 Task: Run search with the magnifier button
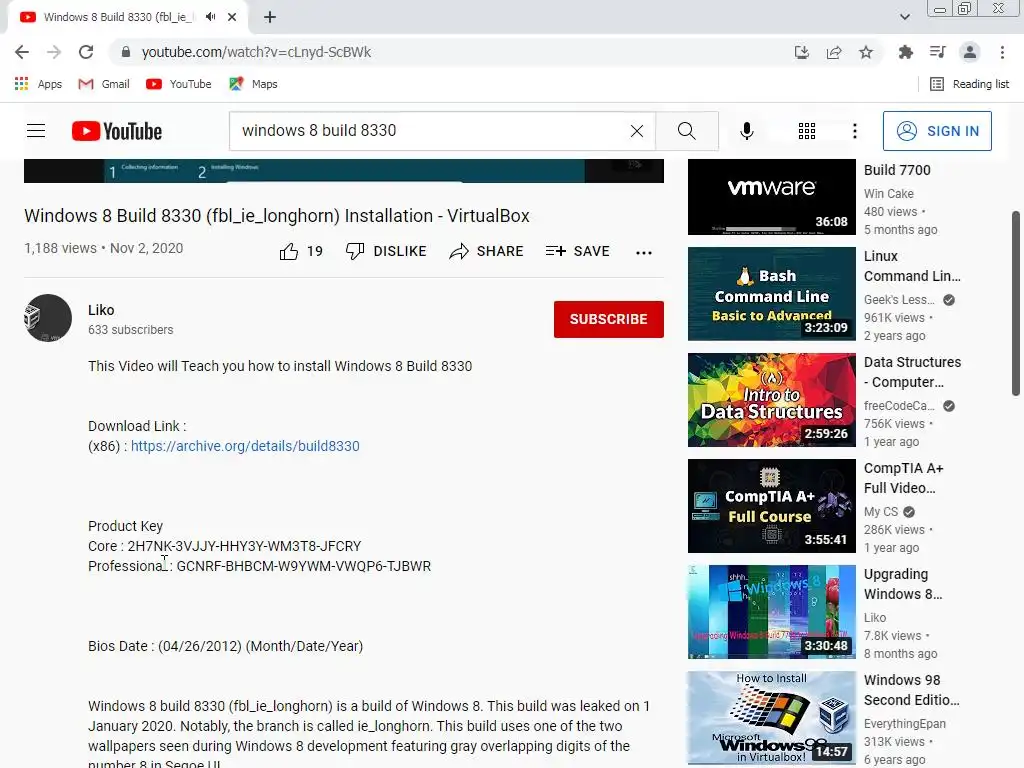pyautogui.click(x=686, y=131)
